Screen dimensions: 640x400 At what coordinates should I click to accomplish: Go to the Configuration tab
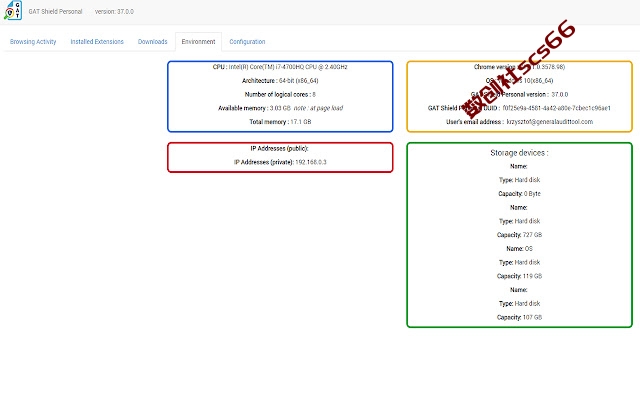(247, 42)
